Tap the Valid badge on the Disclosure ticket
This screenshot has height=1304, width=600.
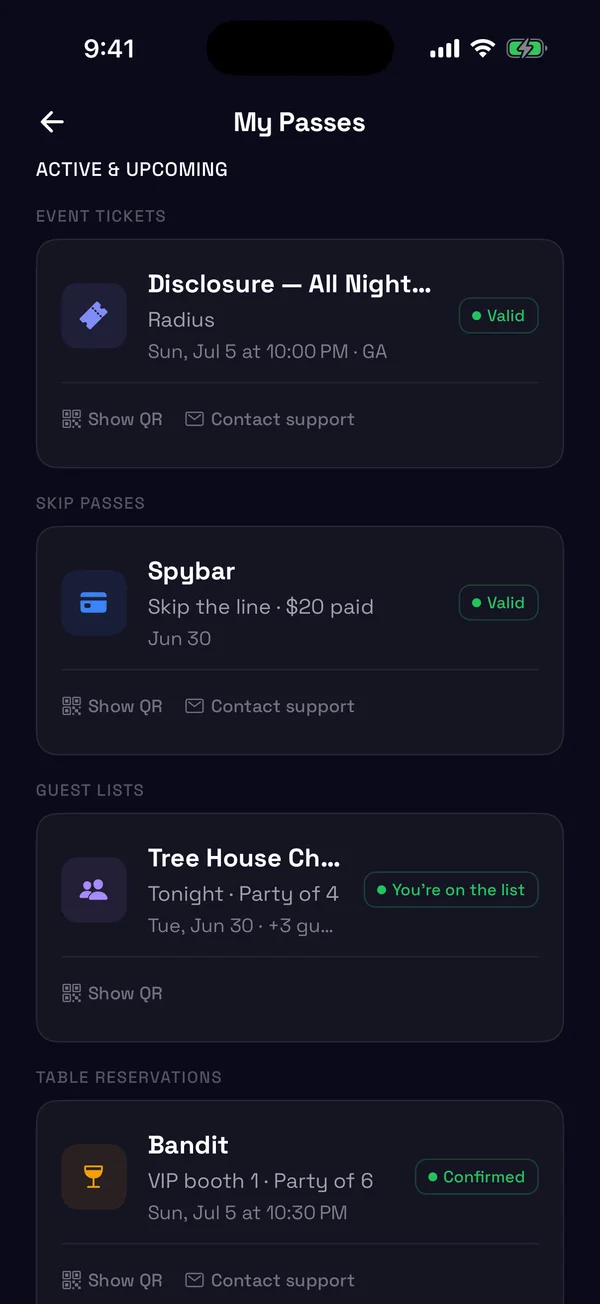point(499,316)
